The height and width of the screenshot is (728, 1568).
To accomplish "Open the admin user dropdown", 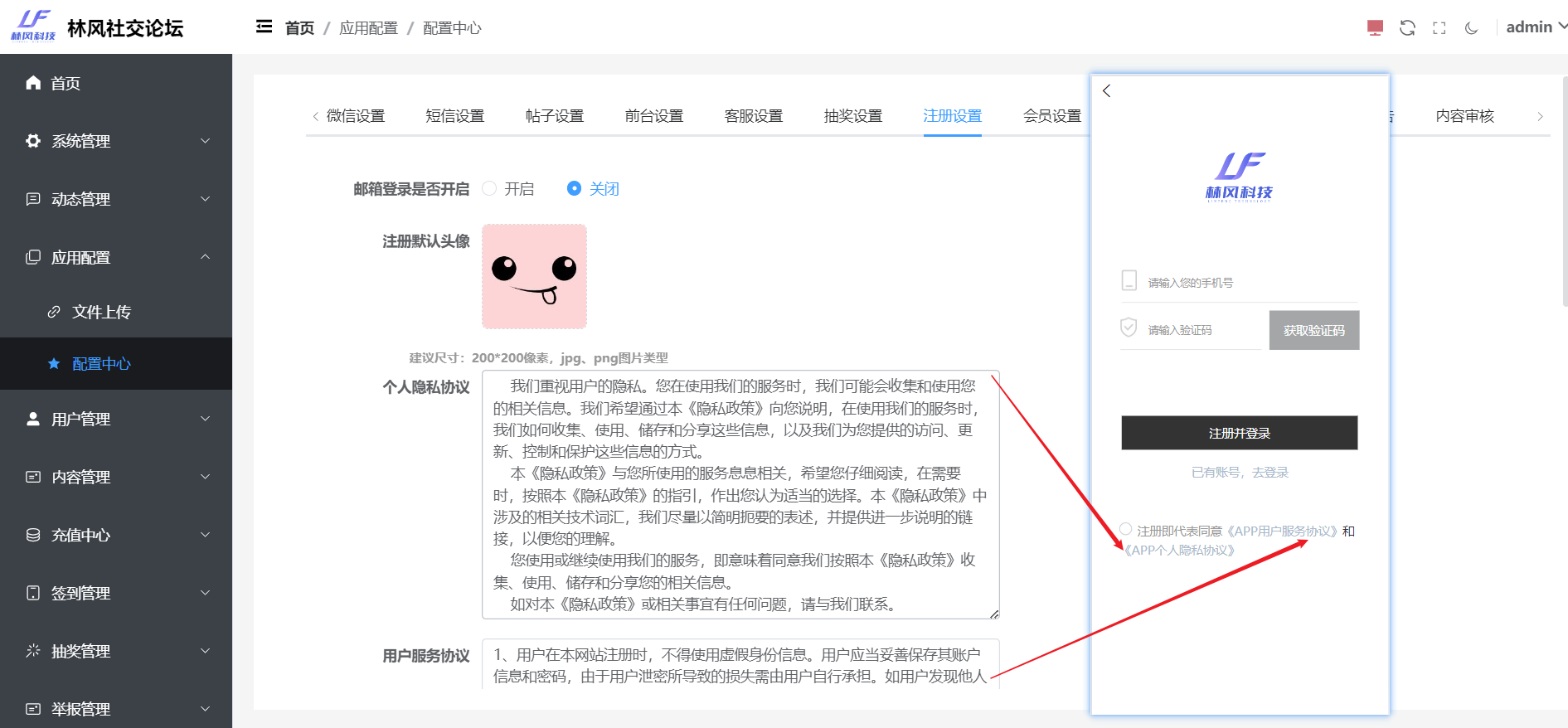I will point(1536,27).
